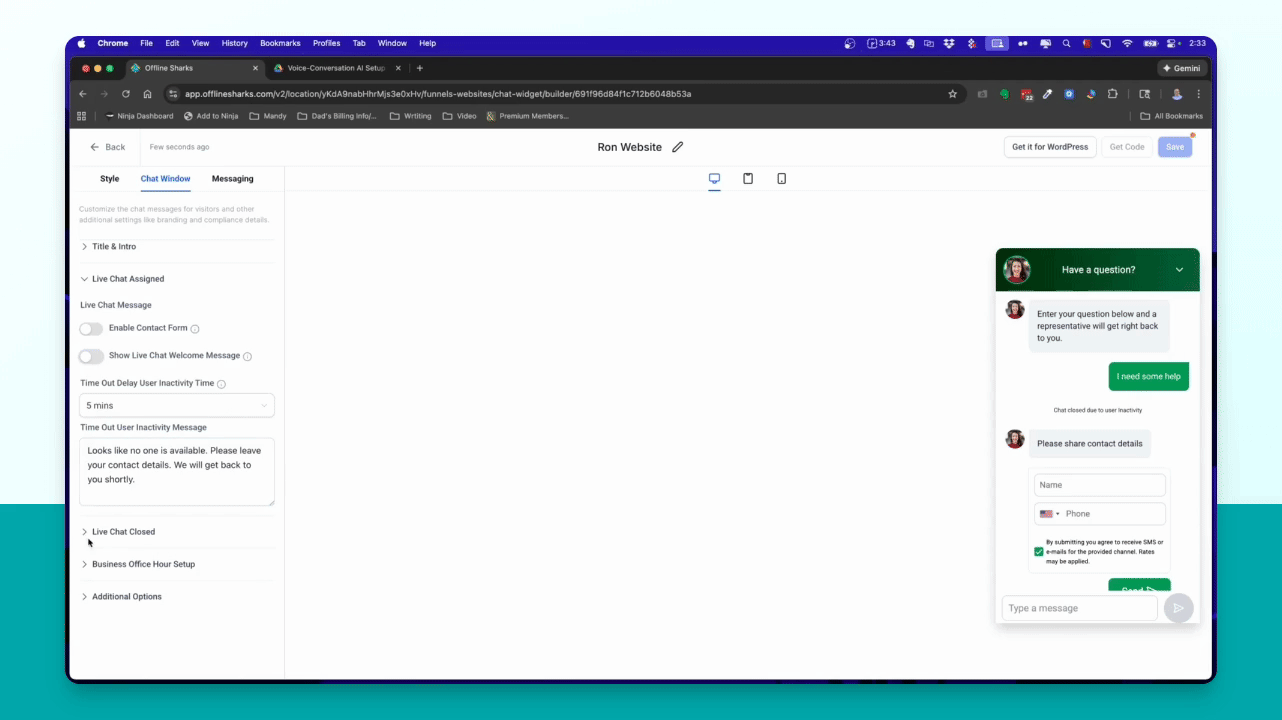
Task: Click Chrome back navigation arrow
Action: point(83,94)
